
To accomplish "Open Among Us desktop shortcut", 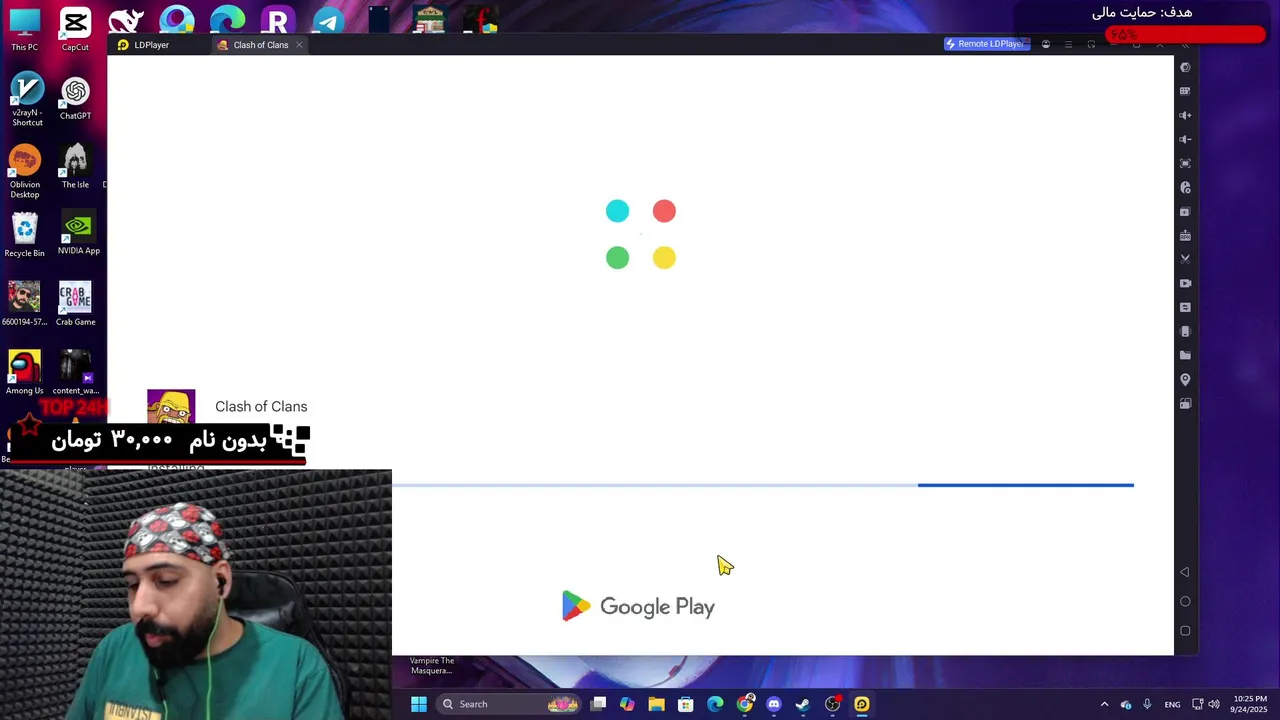I will pyautogui.click(x=25, y=372).
